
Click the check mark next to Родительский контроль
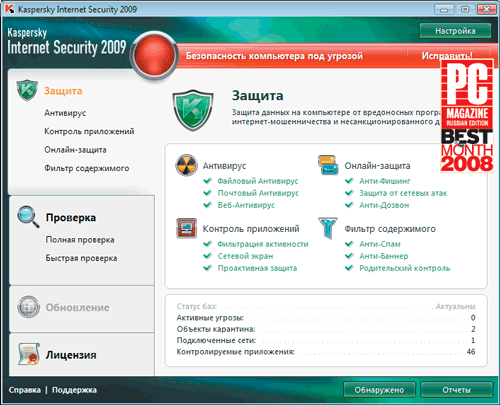349,268
